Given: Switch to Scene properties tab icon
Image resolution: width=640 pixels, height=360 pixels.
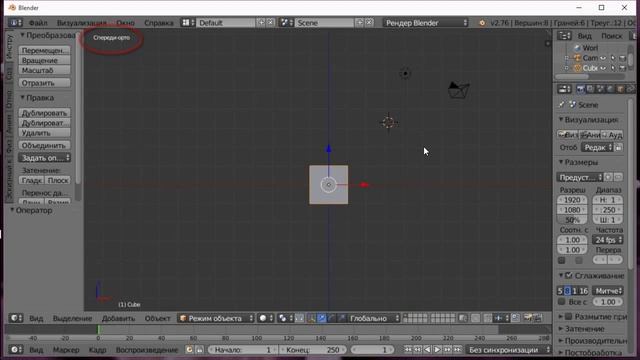Looking at the screenshot, I should (600, 89).
